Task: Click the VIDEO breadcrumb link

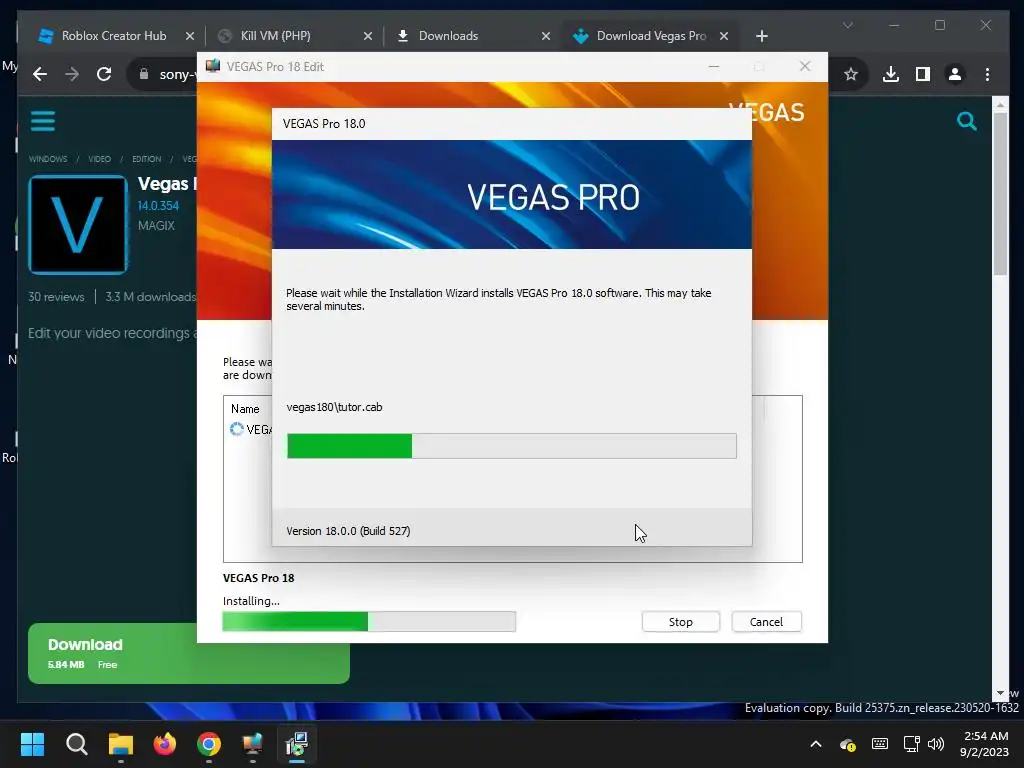Action: 99,159
